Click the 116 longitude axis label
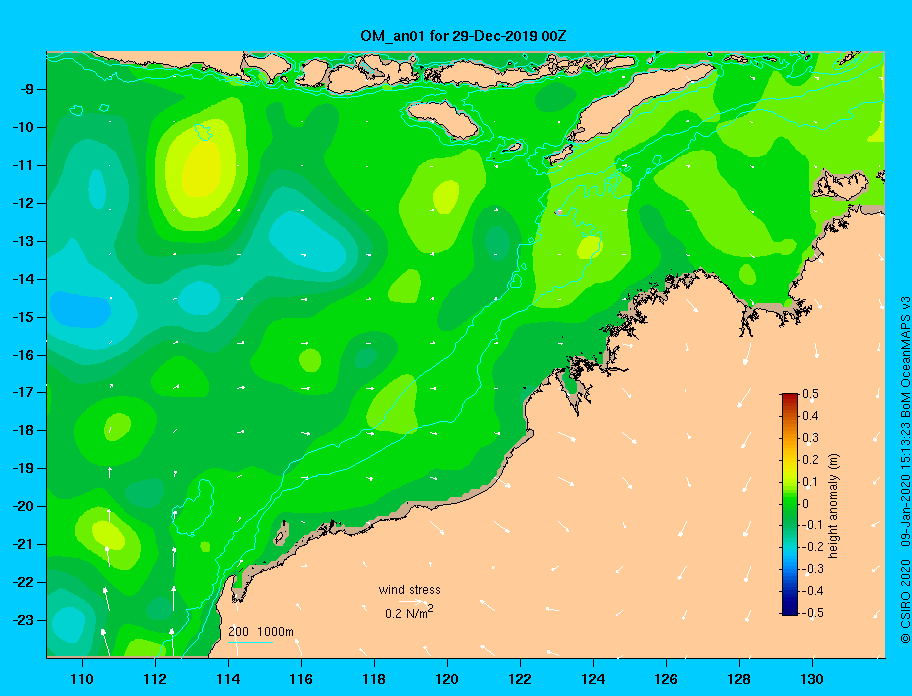912x696 pixels. click(x=301, y=679)
